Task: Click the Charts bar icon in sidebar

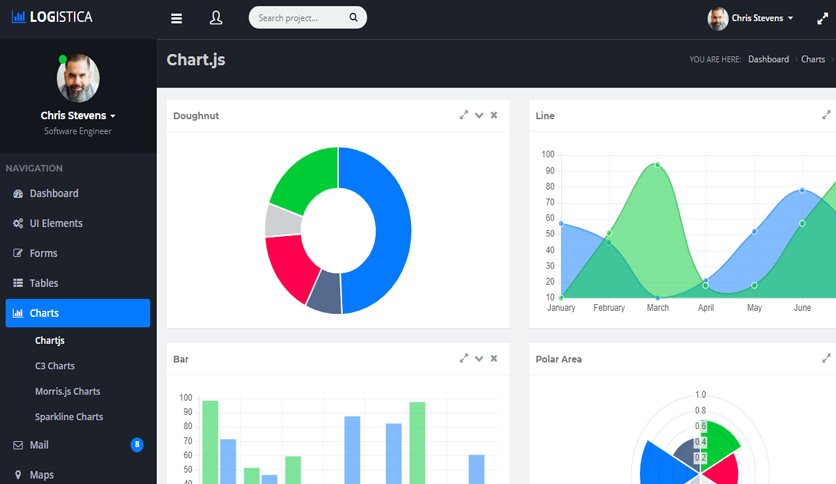Action: (x=18, y=313)
